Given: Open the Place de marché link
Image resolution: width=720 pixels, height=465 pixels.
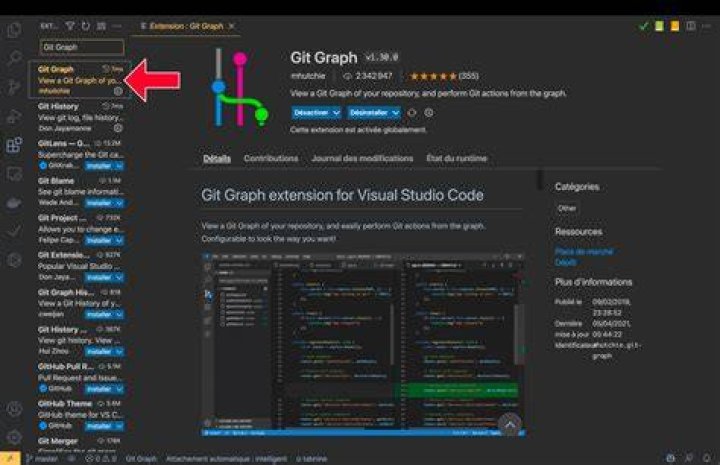Looking at the screenshot, I should (584, 252).
